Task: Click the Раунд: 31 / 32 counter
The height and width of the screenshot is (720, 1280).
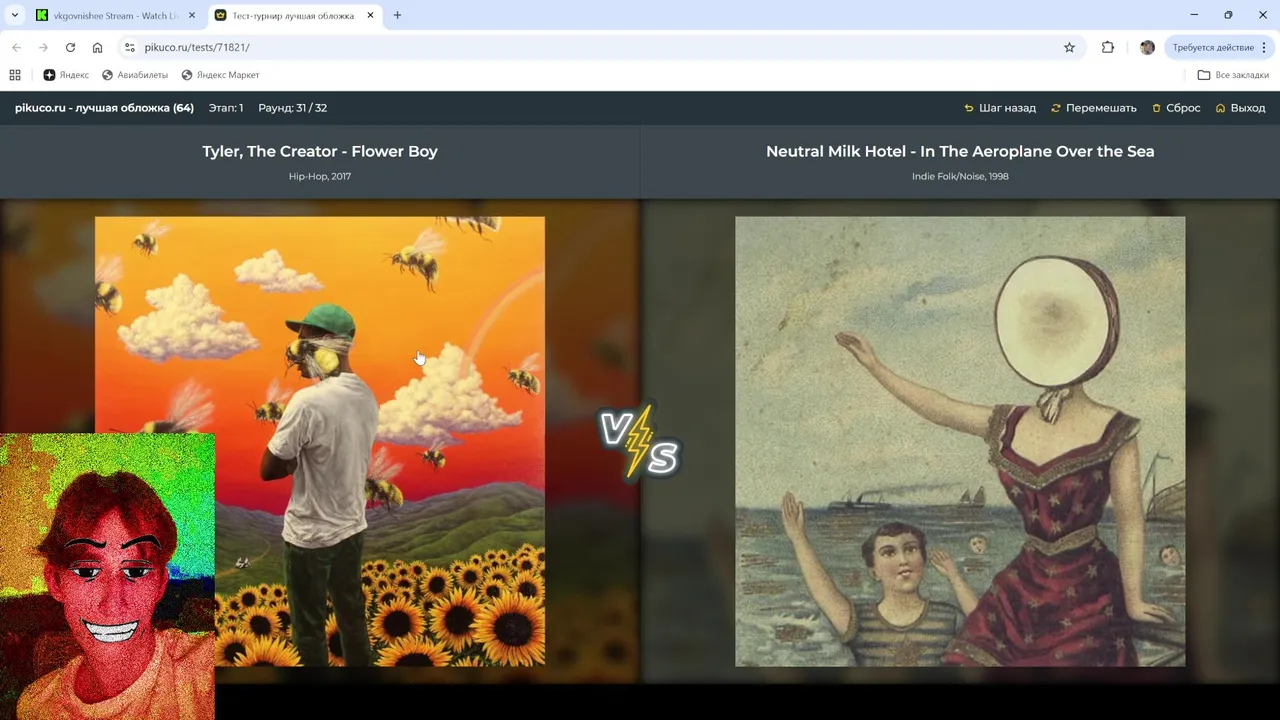Action: coord(292,108)
